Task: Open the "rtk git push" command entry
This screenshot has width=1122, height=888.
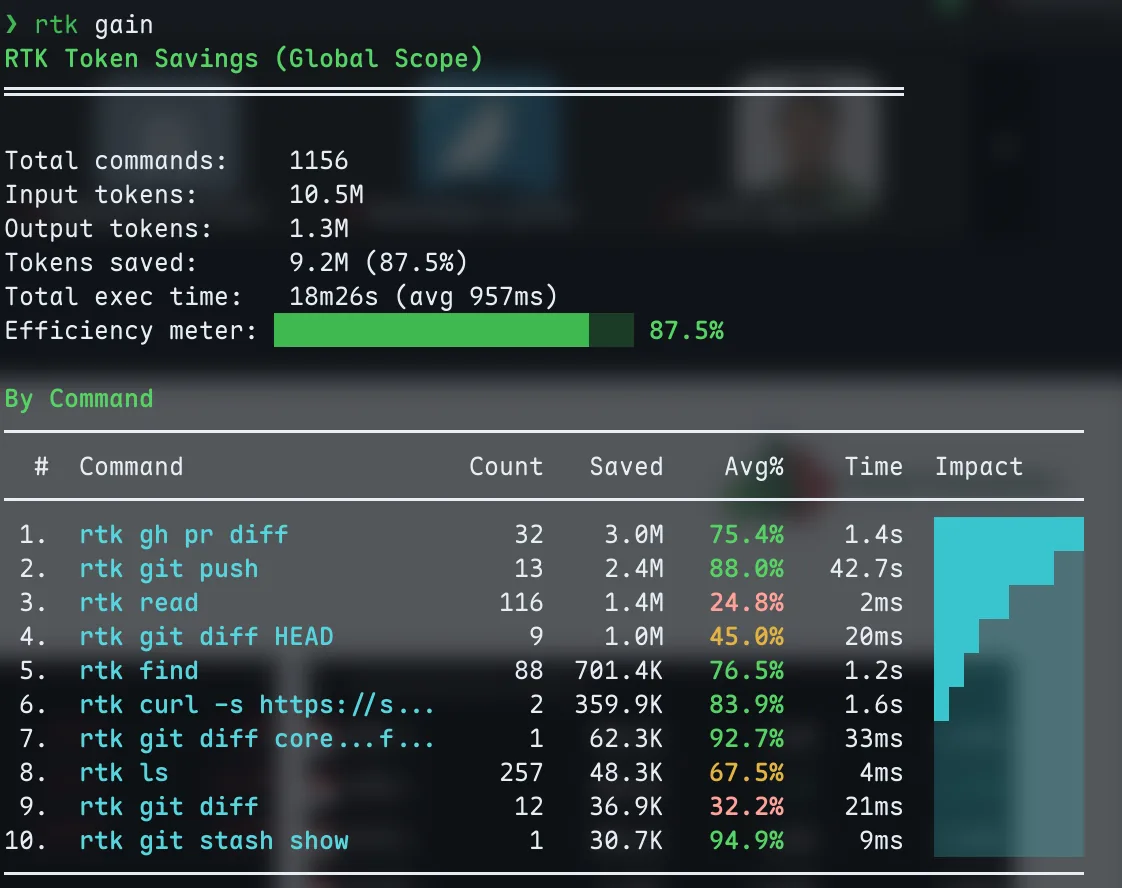Action: click(168, 569)
